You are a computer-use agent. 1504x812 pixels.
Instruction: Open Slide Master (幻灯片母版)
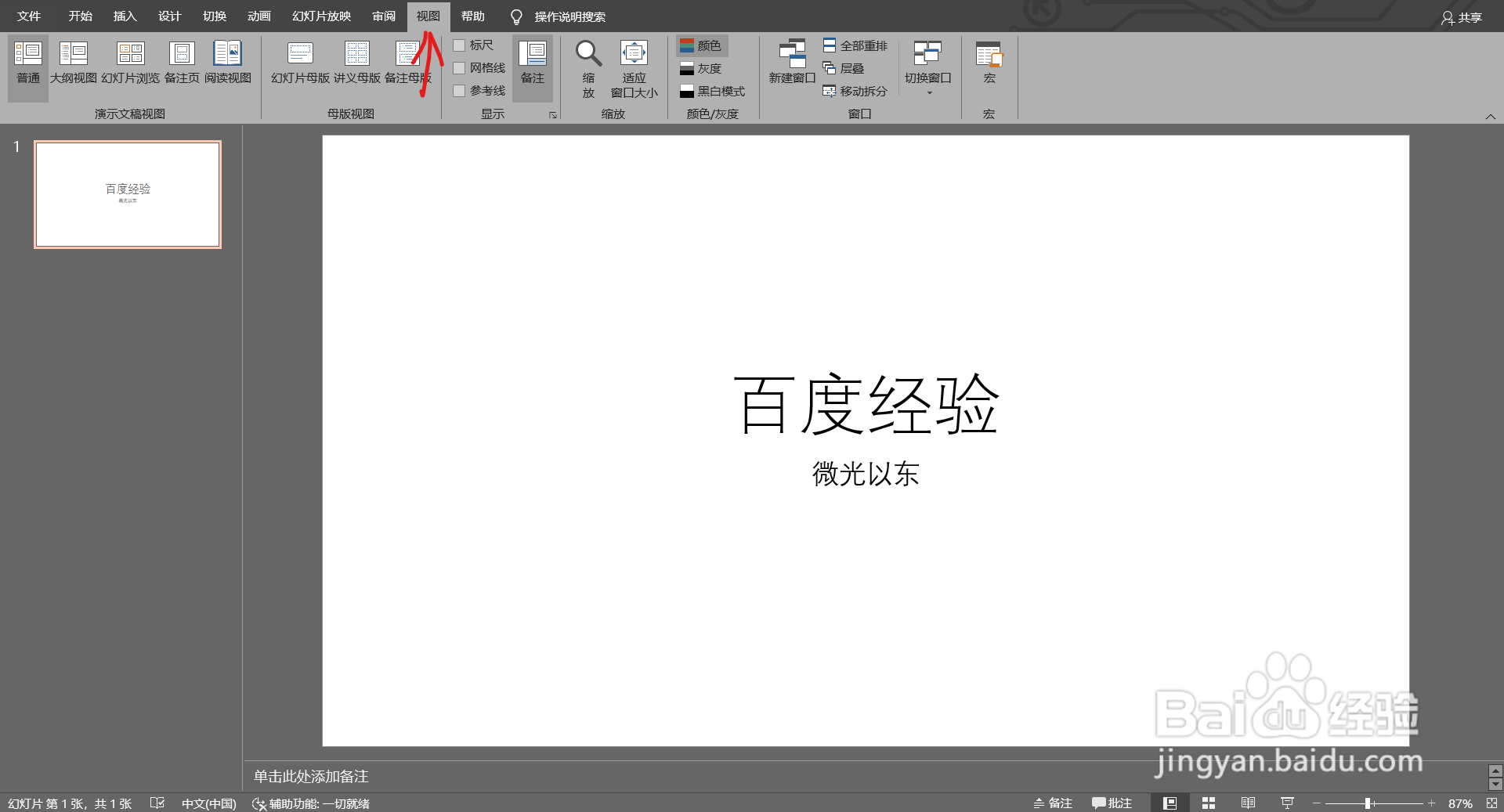click(x=300, y=63)
